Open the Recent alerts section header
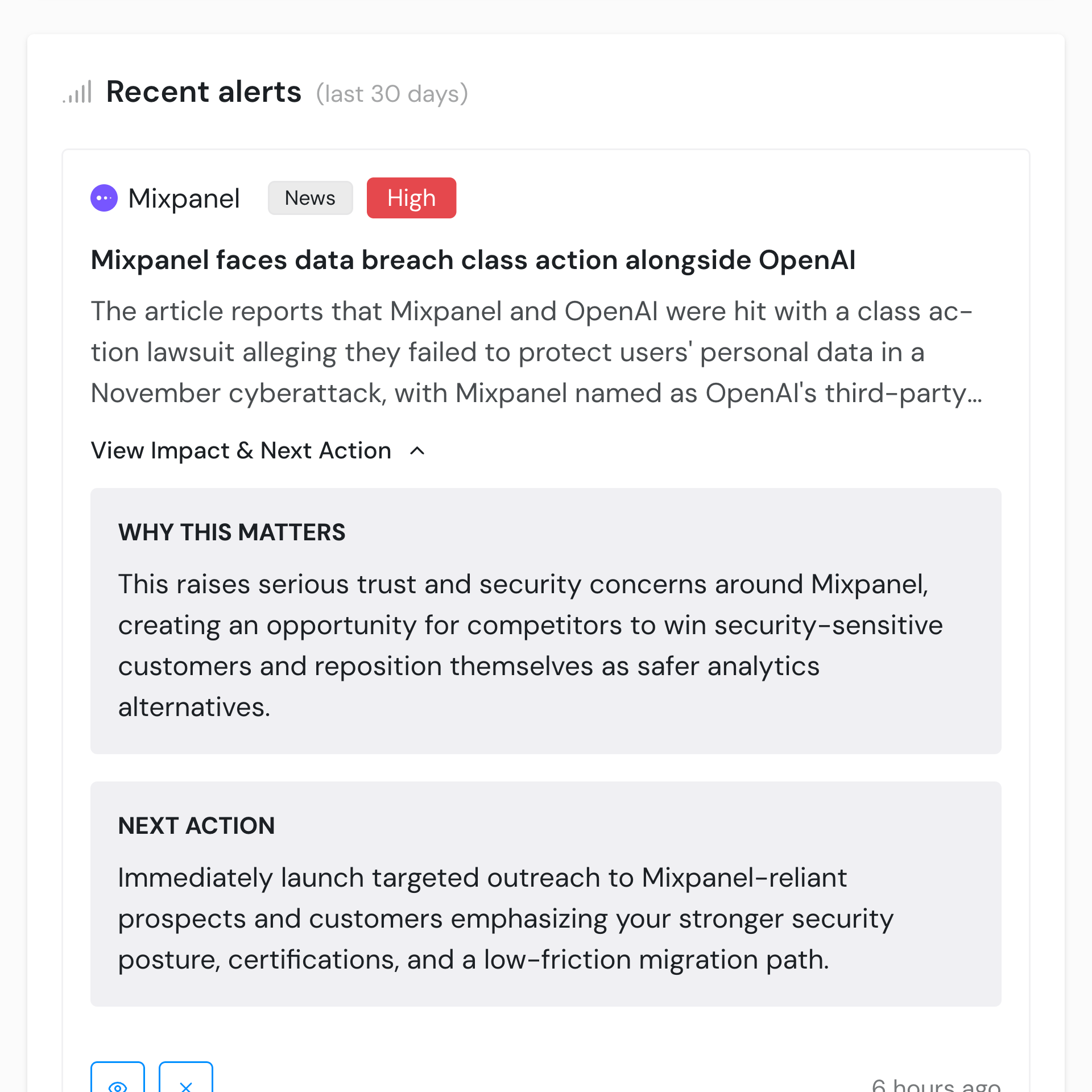This screenshot has width=1092, height=1092. tap(204, 91)
